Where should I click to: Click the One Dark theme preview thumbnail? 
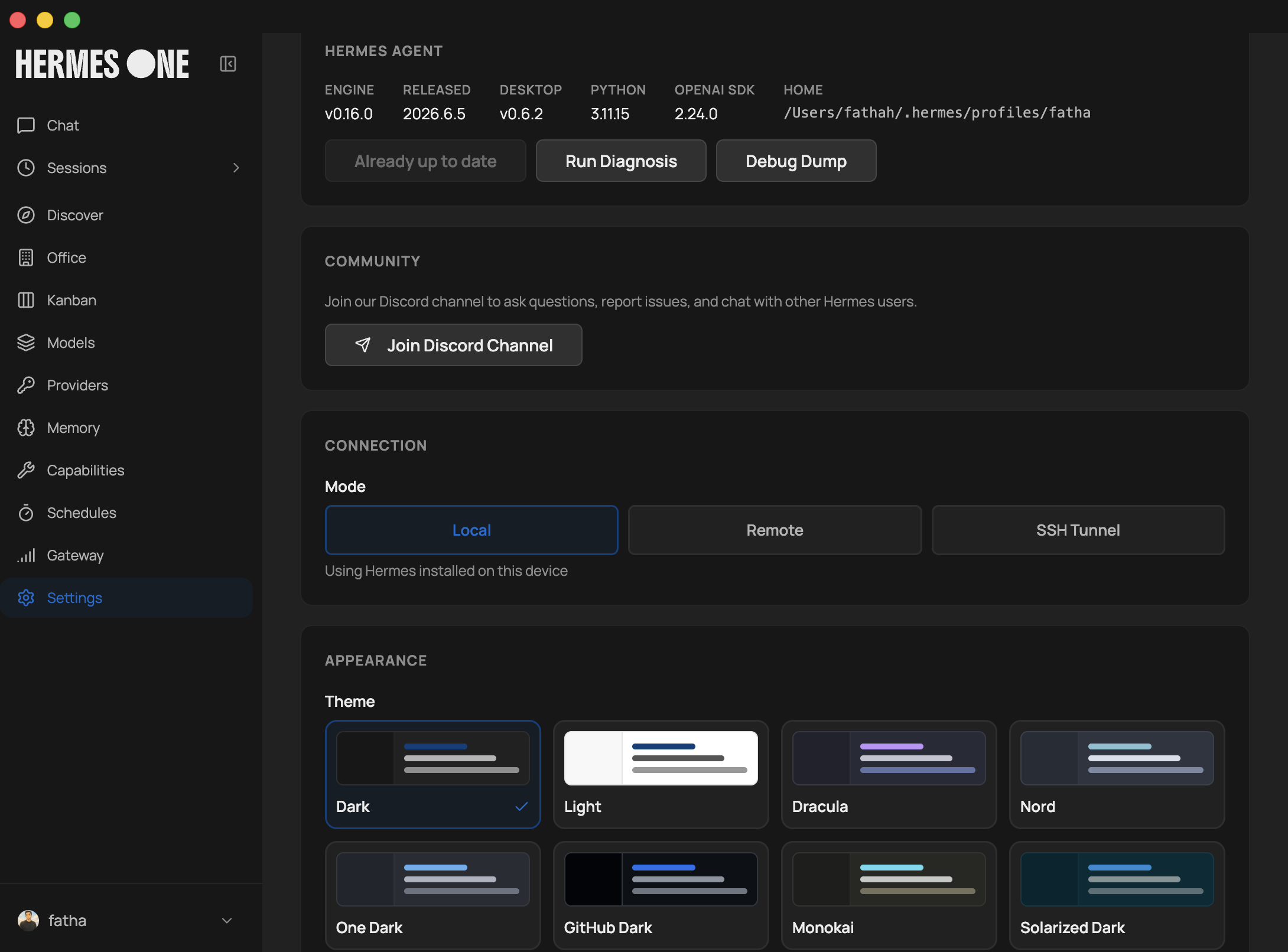433,879
